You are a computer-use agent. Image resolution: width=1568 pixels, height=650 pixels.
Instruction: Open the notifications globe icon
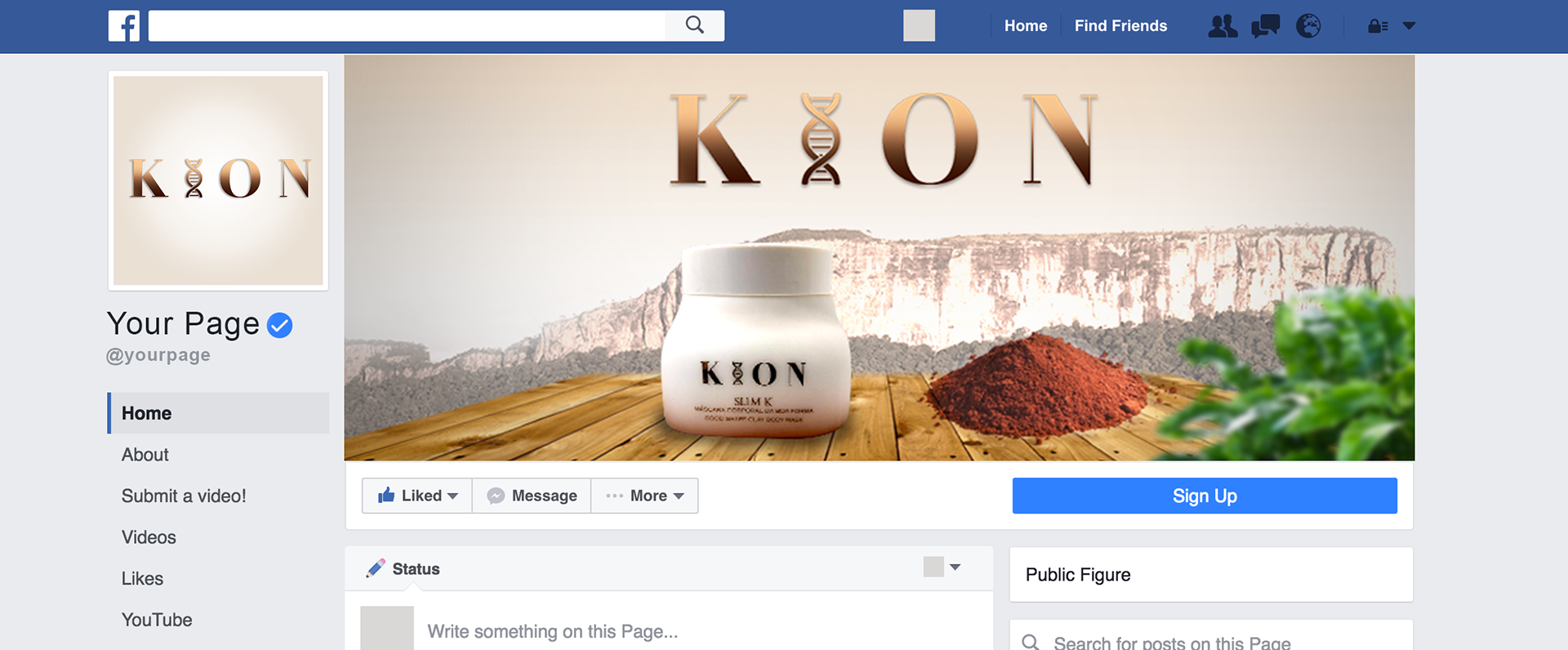[x=1308, y=26]
